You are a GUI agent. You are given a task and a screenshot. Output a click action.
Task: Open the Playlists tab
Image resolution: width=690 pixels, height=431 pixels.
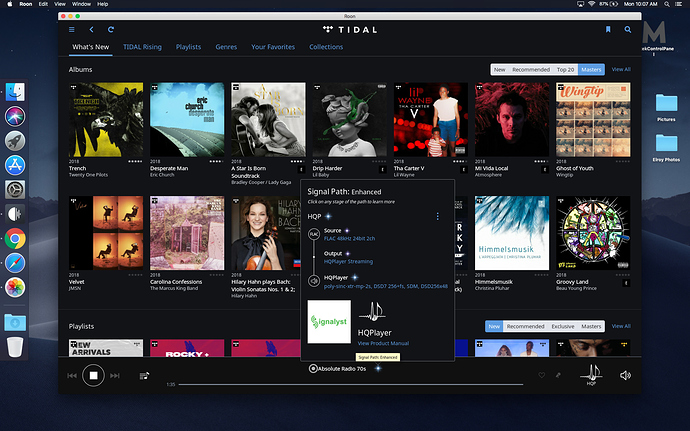point(188,47)
